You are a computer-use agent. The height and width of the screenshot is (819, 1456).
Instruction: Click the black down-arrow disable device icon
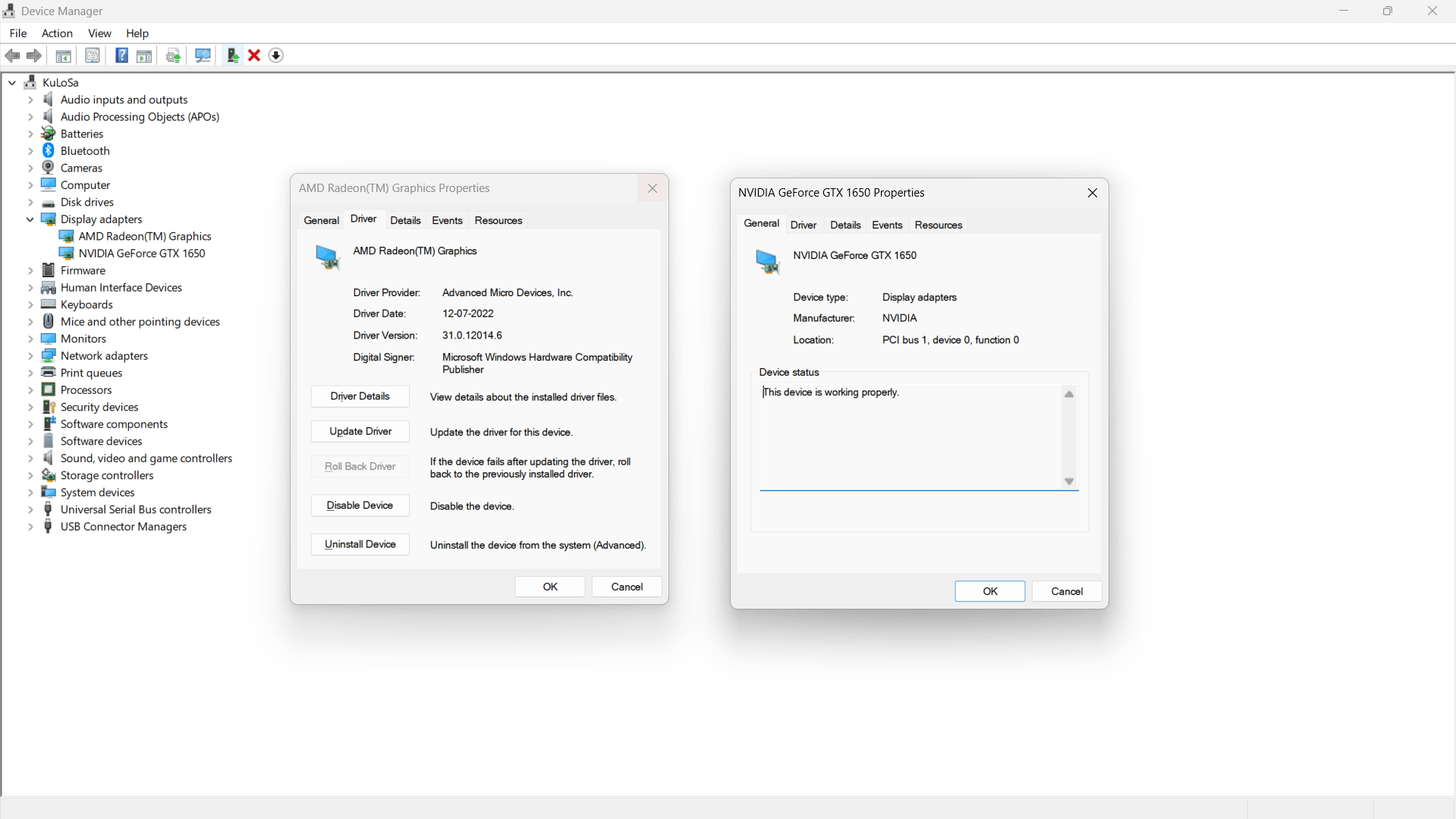tap(276, 55)
